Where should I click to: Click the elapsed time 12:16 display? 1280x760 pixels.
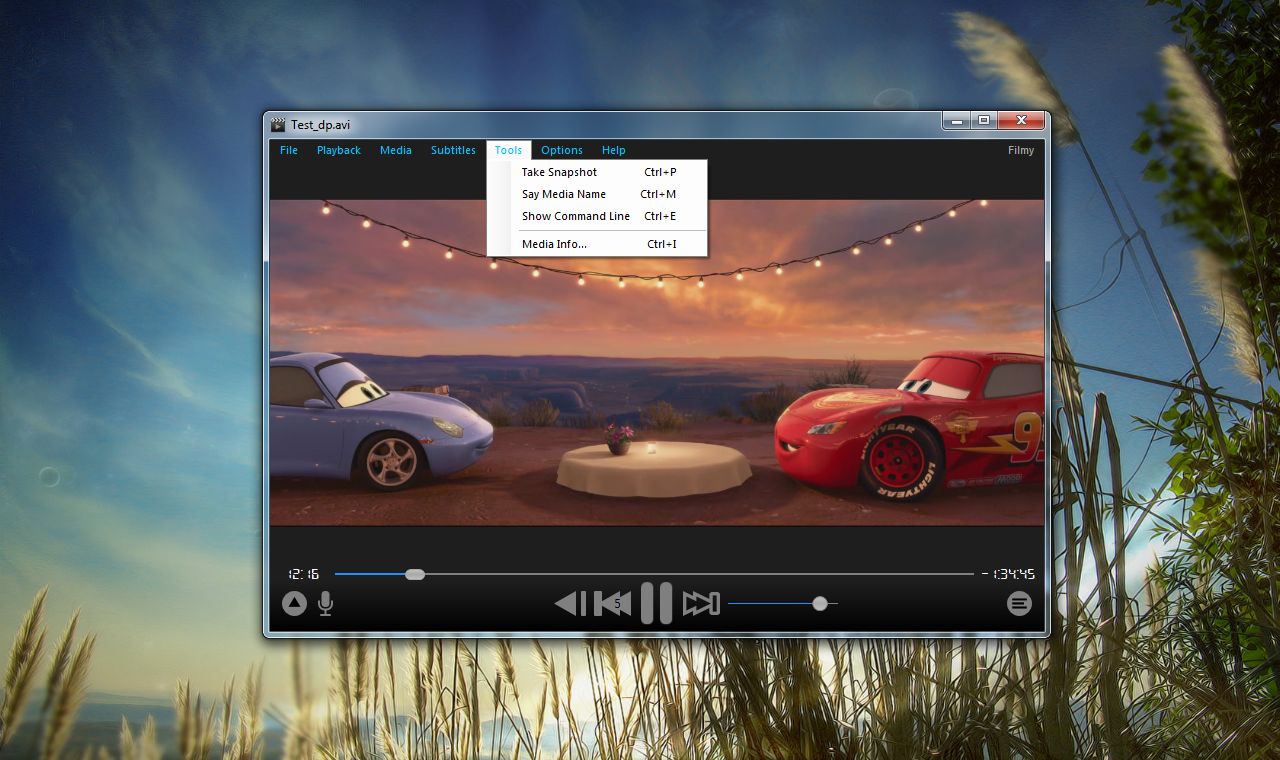click(303, 574)
